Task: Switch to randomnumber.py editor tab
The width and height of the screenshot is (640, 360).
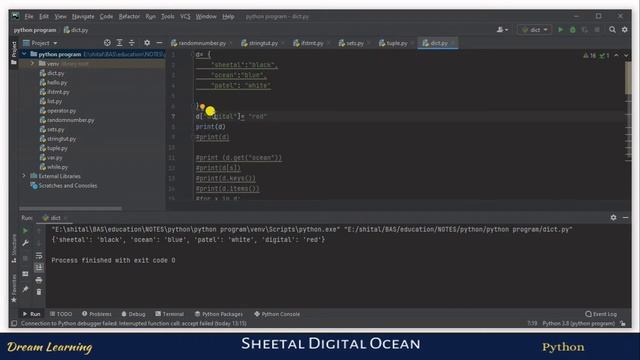Action: (202, 43)
